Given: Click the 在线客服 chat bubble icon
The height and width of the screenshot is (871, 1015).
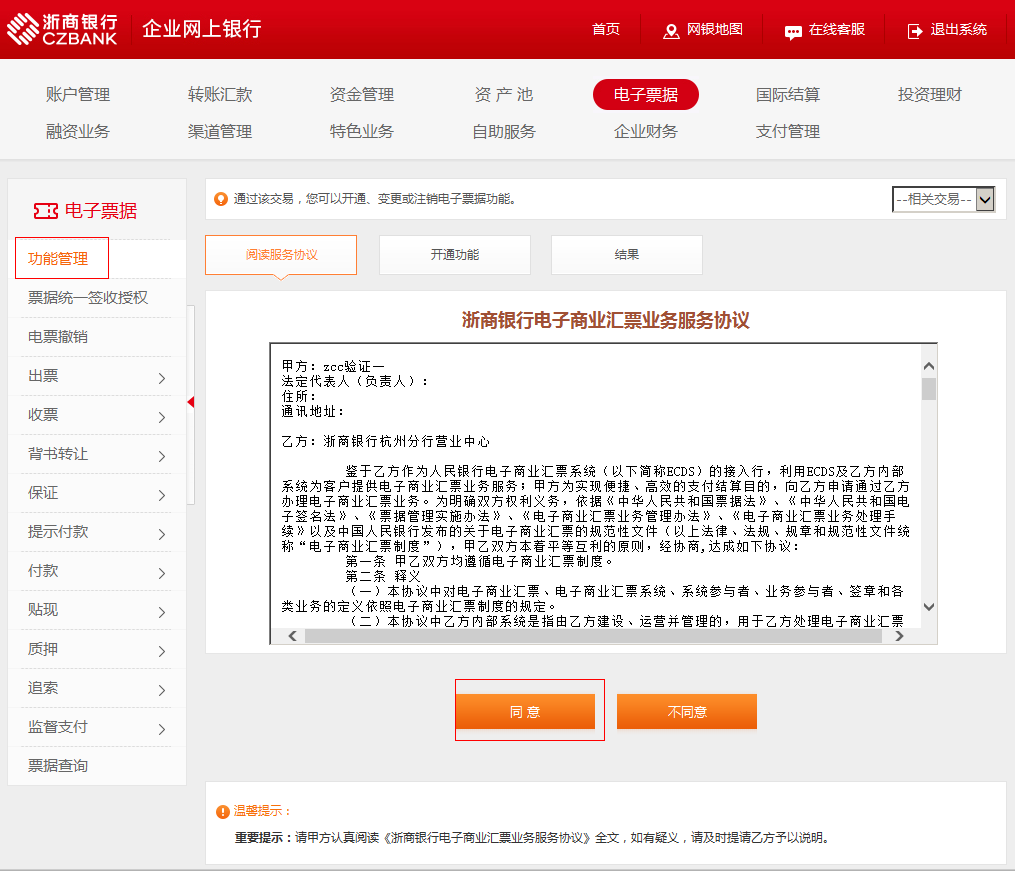Looking at the screenshot, I should 793,32.
